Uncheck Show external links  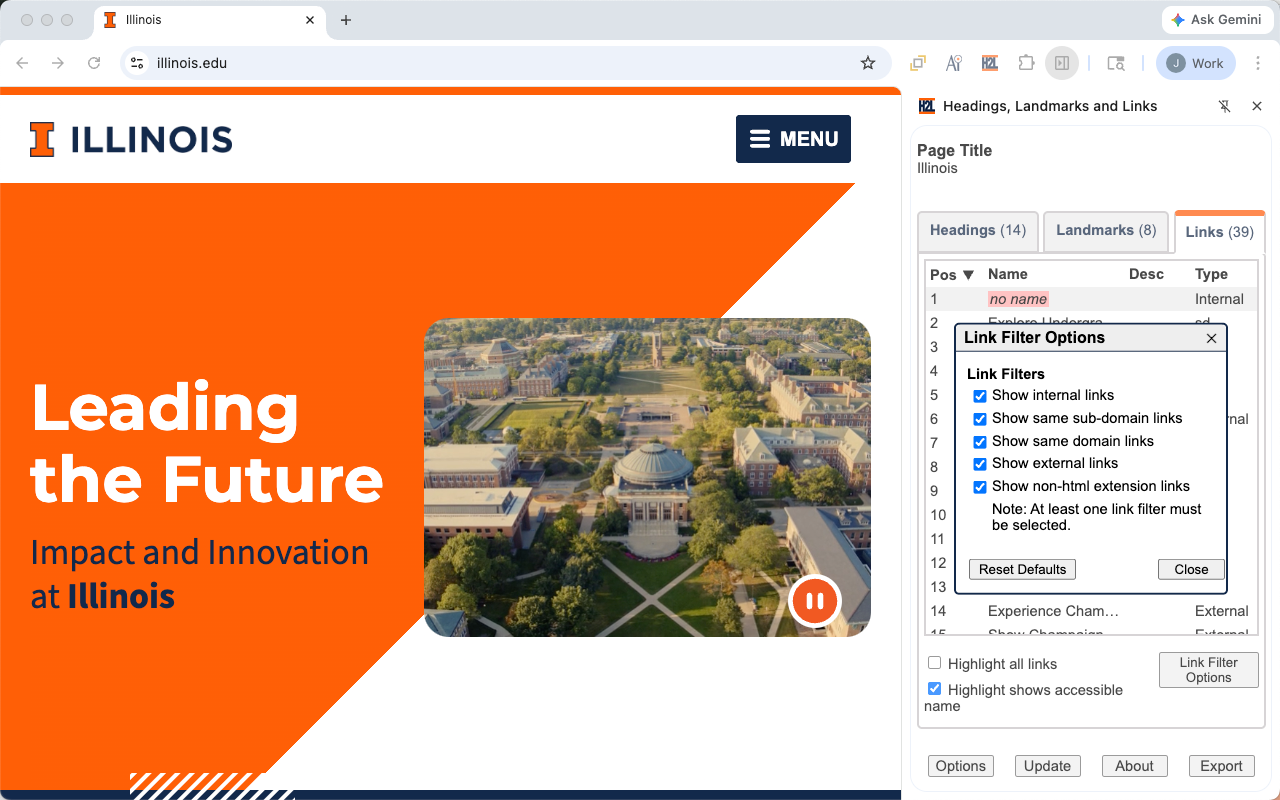coord(980,464)
